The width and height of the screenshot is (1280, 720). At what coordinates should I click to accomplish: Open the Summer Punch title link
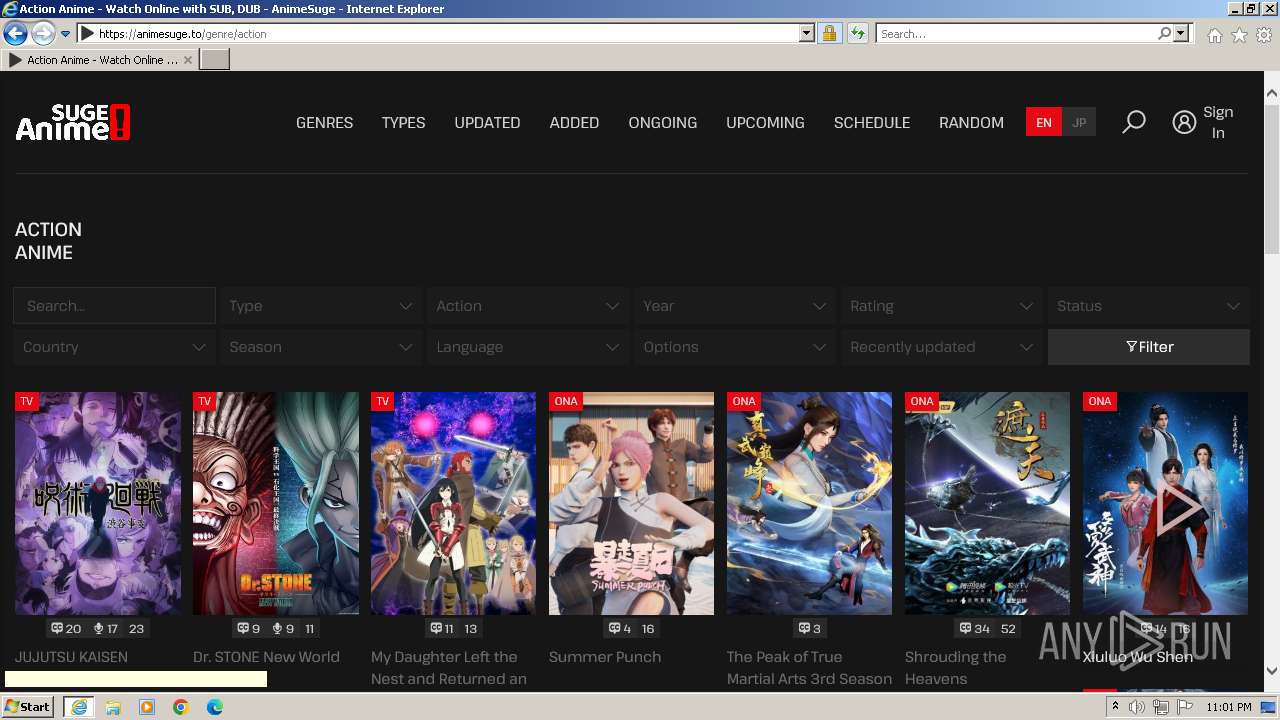(x=605, y=657)
